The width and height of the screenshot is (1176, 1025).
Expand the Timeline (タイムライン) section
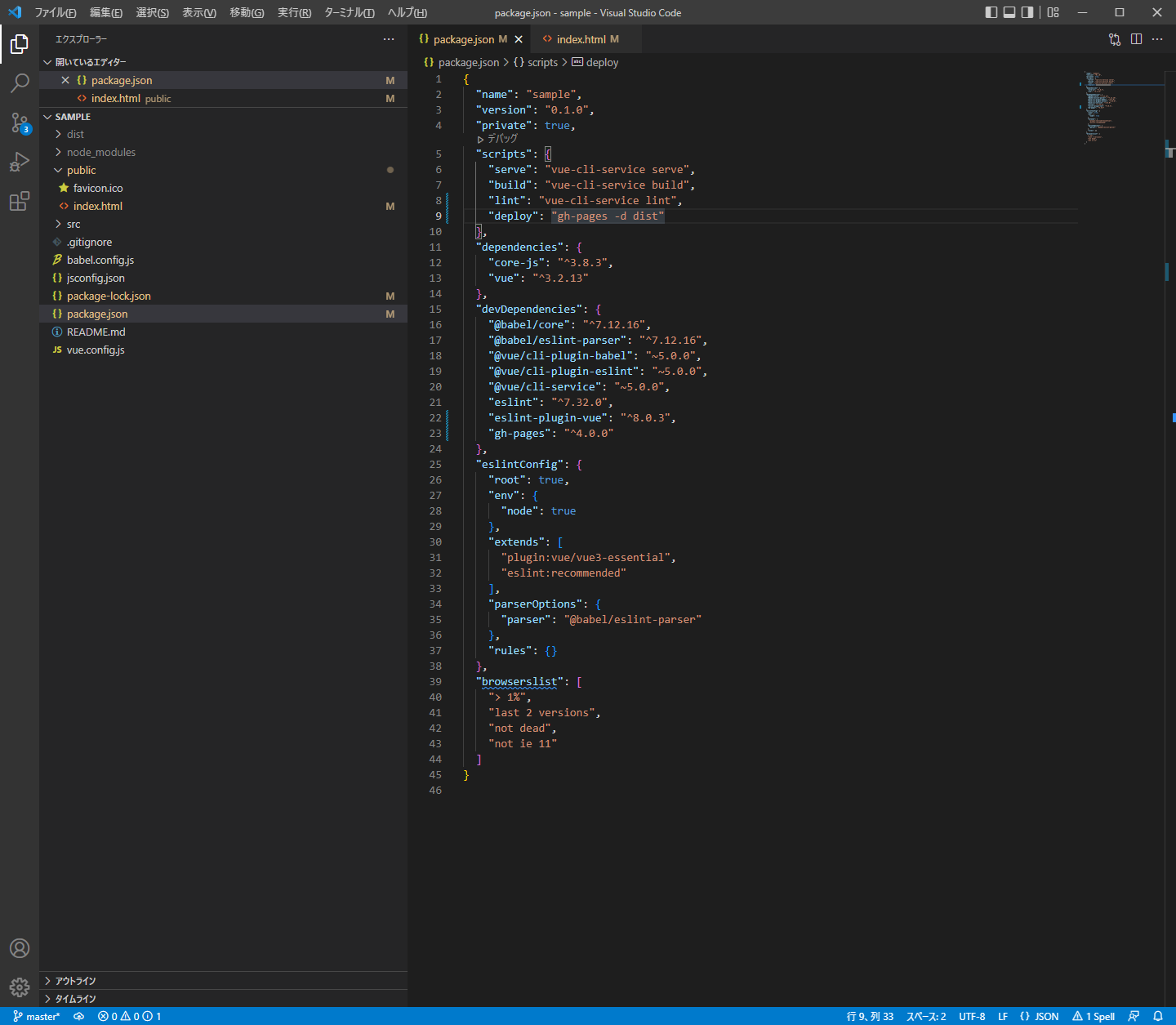tap(223, 999)
